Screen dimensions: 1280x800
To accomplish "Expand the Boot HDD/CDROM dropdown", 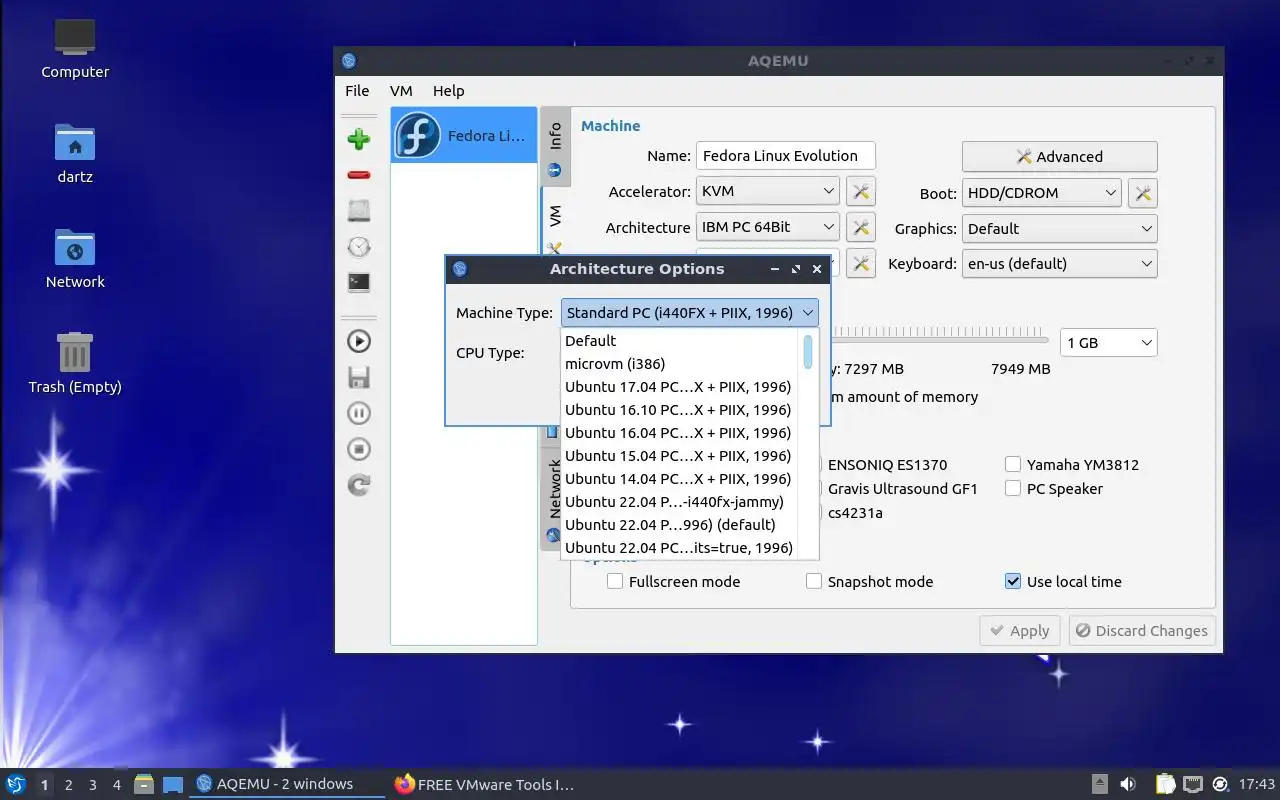I will (1041, 193).
